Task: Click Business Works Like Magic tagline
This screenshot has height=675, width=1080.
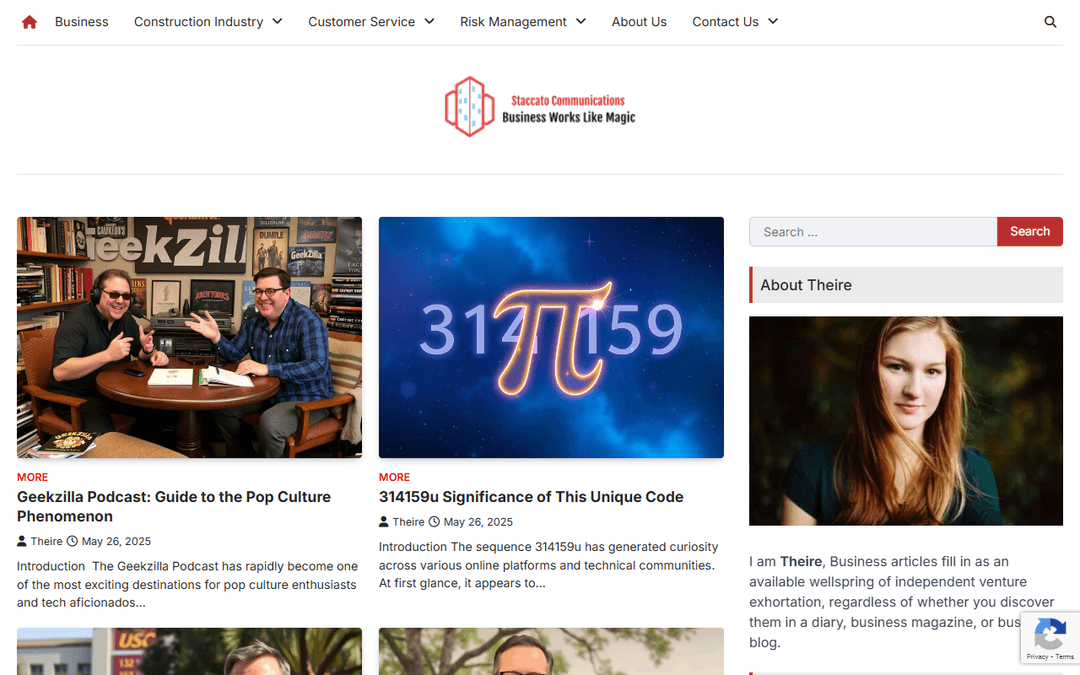Action: click(569, 117)
